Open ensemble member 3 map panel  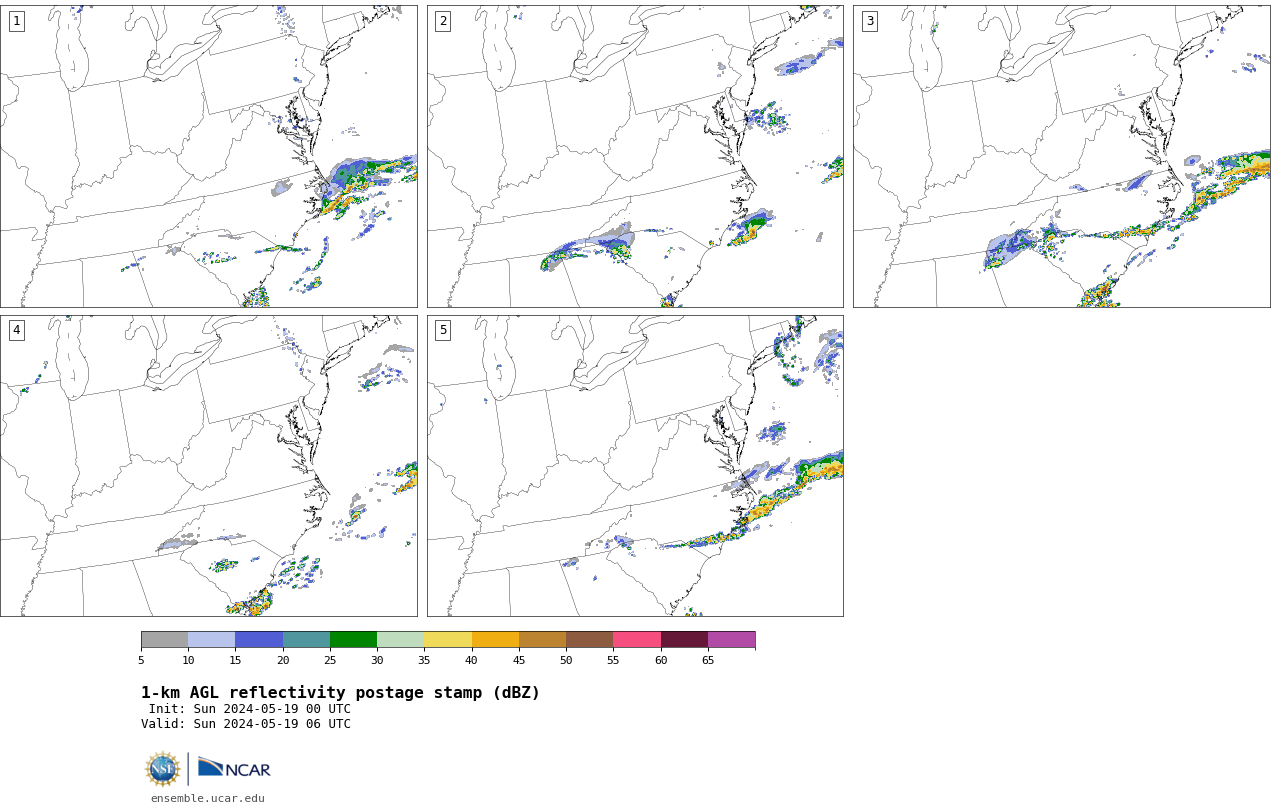[x=1062, y=156]
